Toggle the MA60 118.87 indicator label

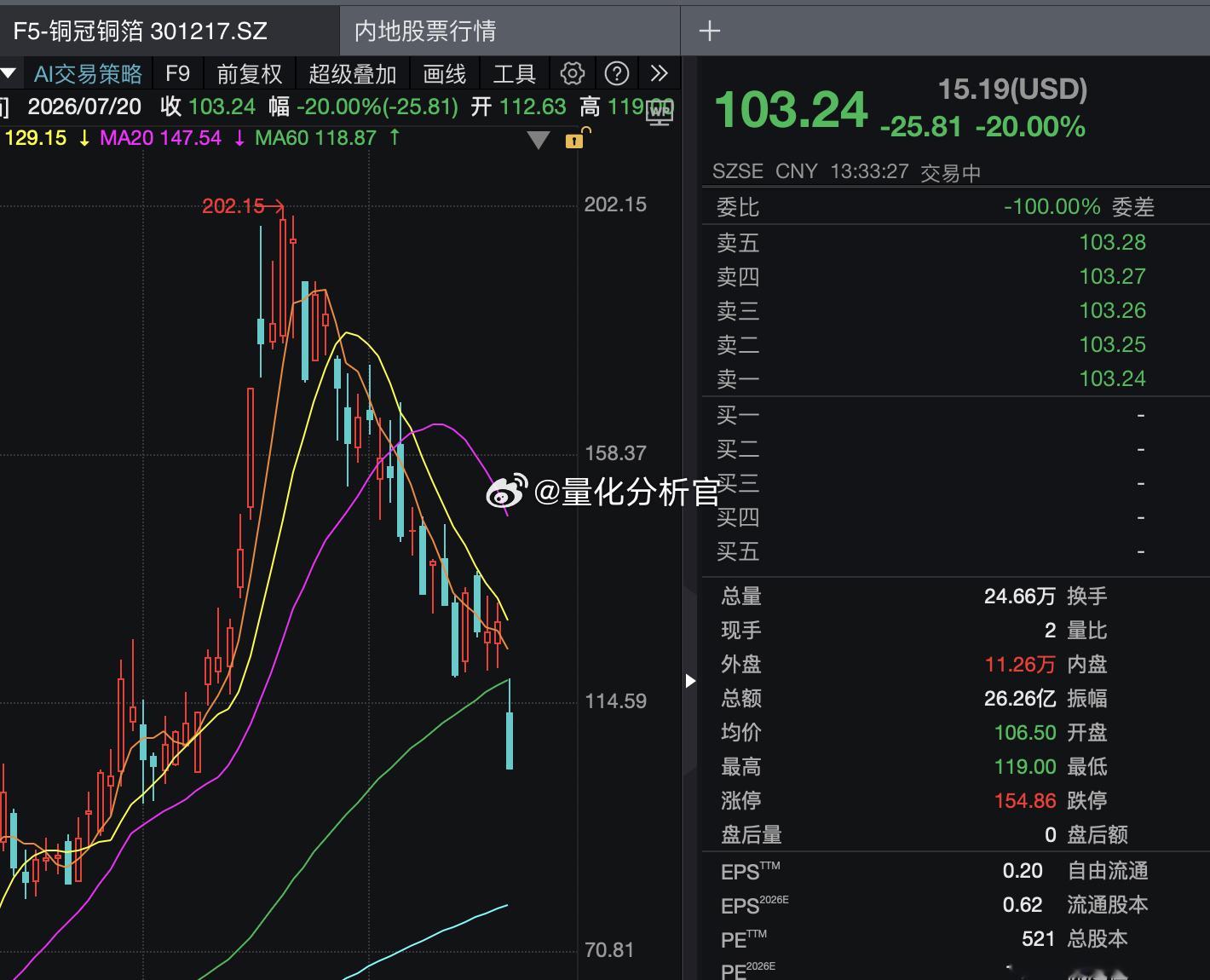[315, 138]
